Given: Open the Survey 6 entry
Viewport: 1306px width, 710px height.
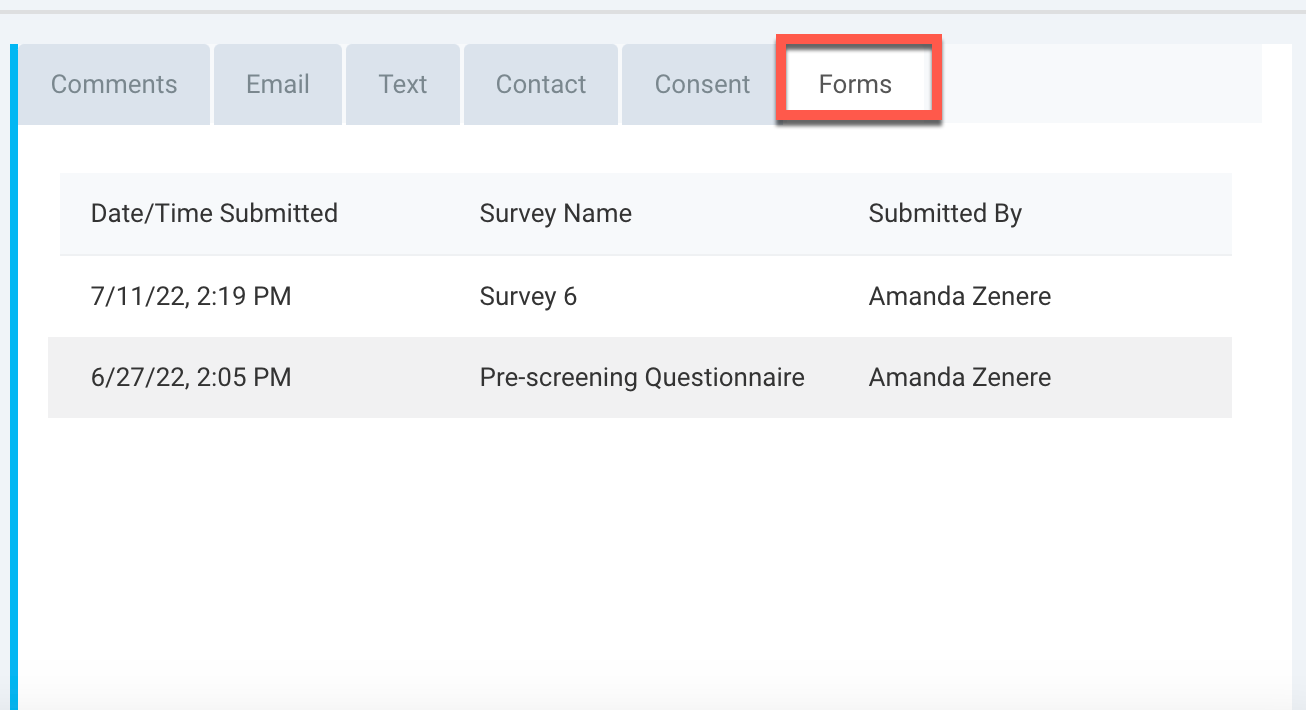Looking at the screenshot, I should 528,297.
